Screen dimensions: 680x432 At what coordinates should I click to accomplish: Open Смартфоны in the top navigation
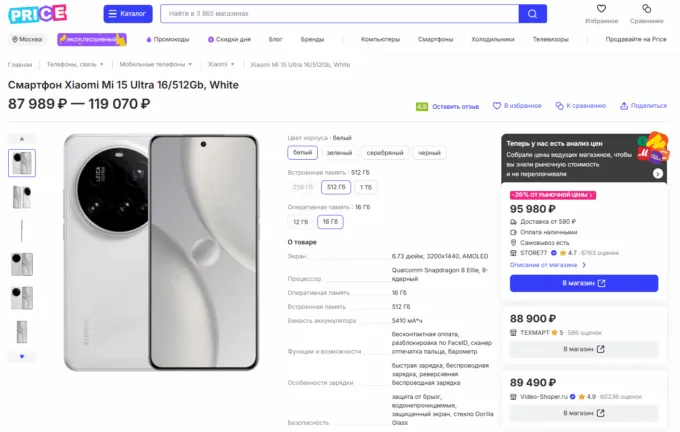[435, 39]
